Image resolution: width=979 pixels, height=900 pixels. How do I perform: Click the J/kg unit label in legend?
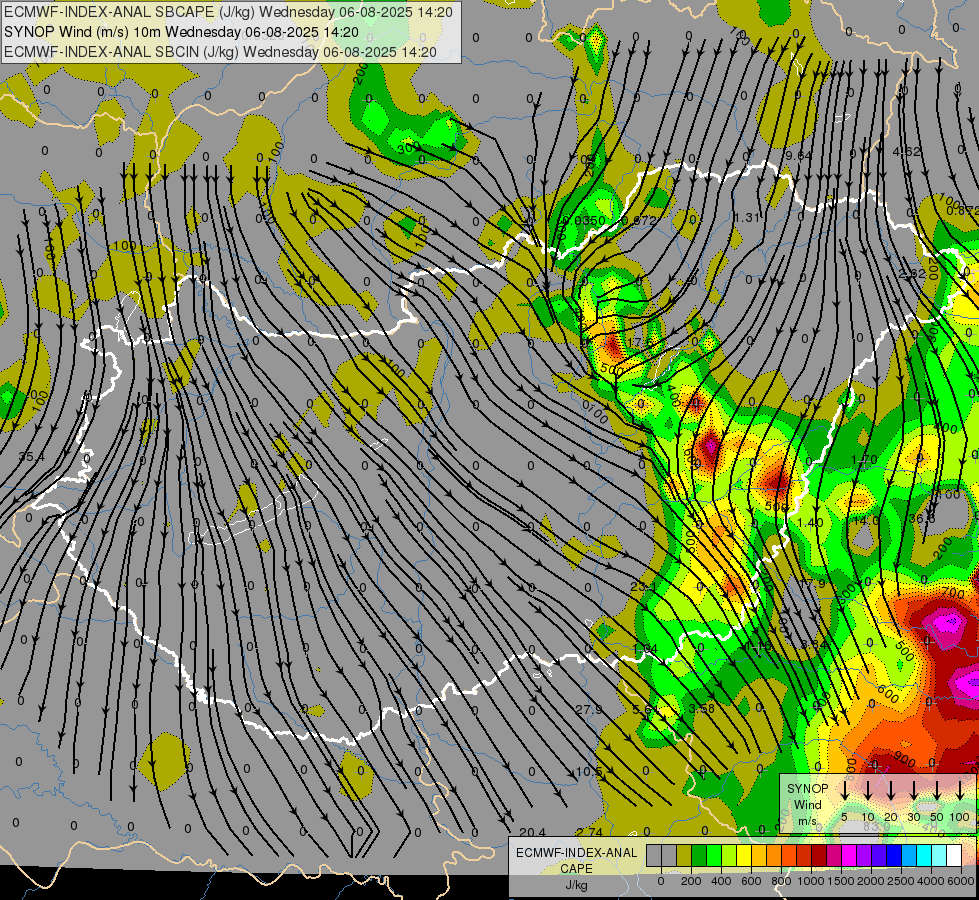click(x=576, y=885)
